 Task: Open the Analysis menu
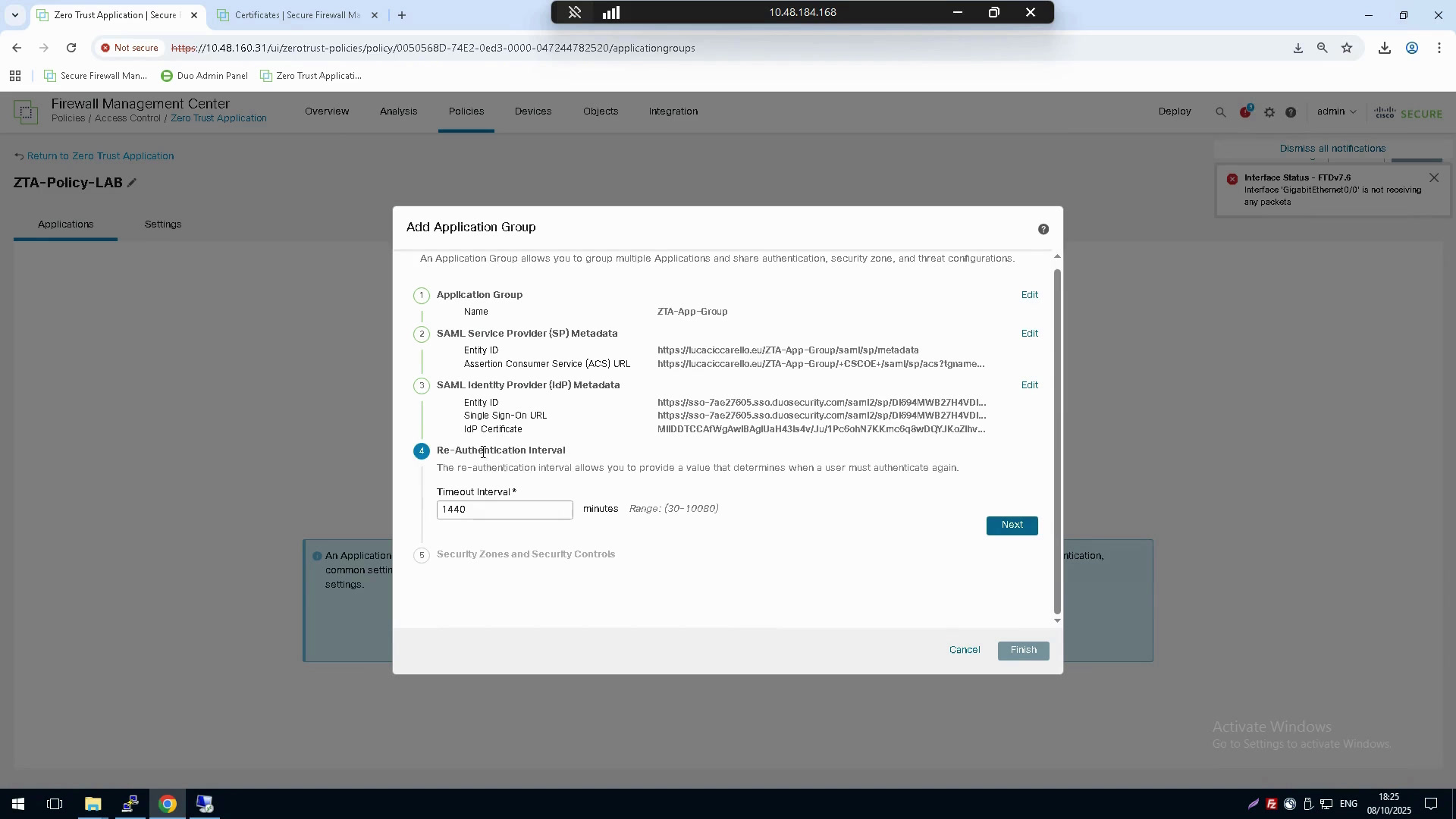(398, 111)
